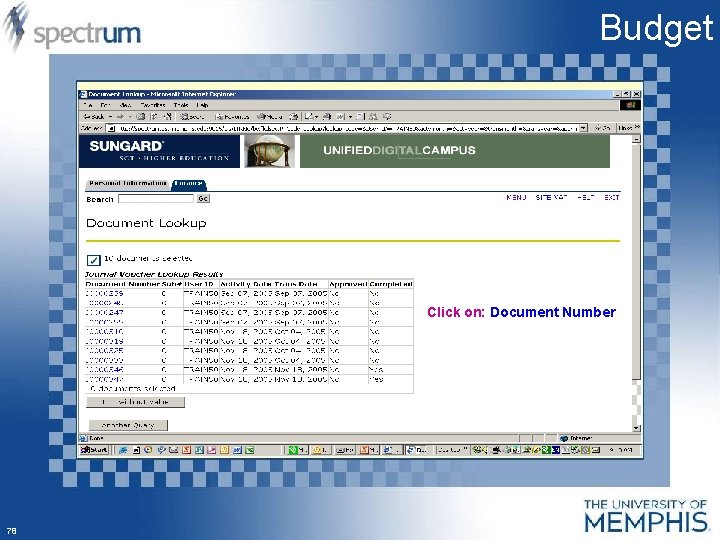Click the Search text box on page

156,198
